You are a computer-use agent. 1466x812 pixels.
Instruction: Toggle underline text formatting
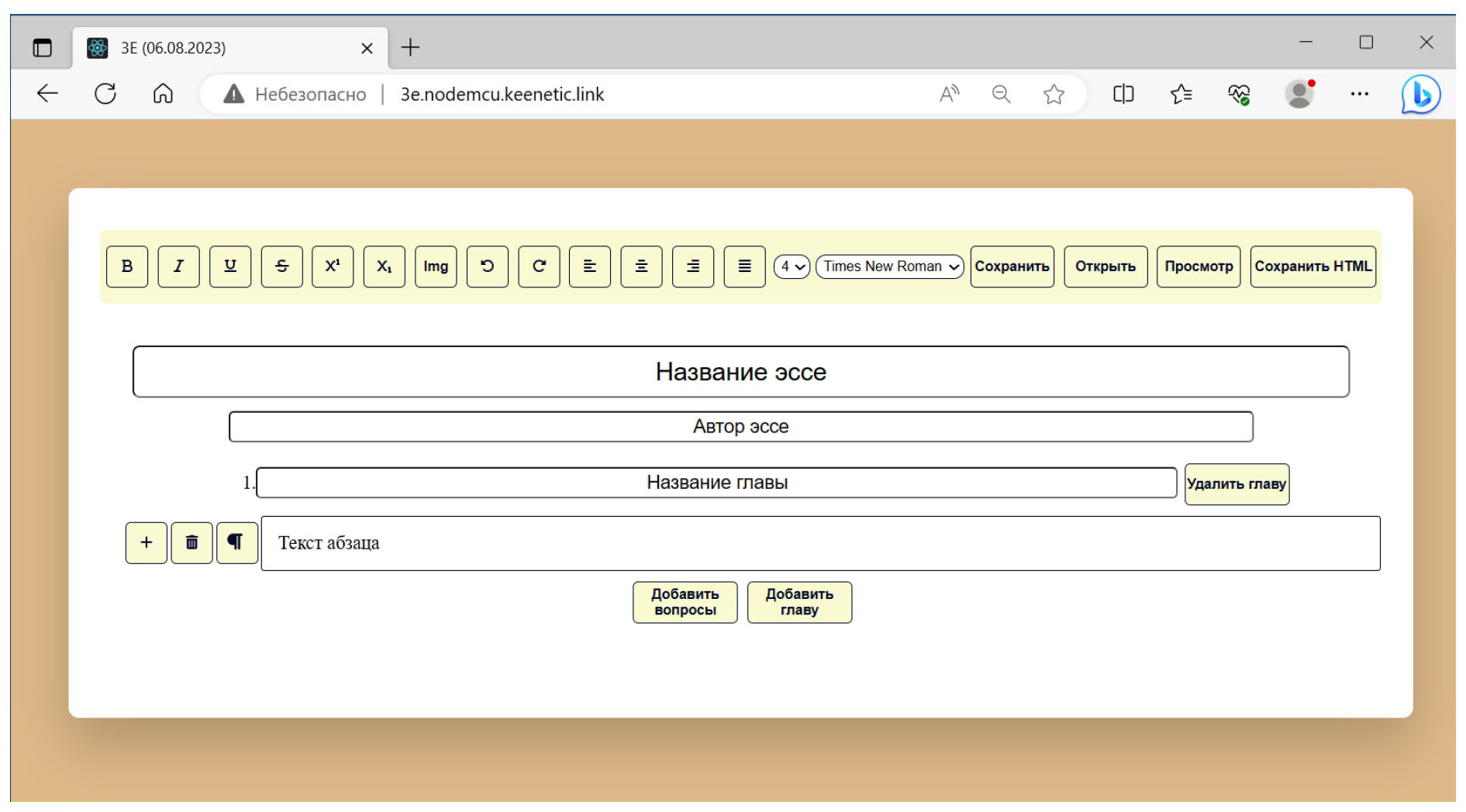pyautogui.click(x=230, y=267)
